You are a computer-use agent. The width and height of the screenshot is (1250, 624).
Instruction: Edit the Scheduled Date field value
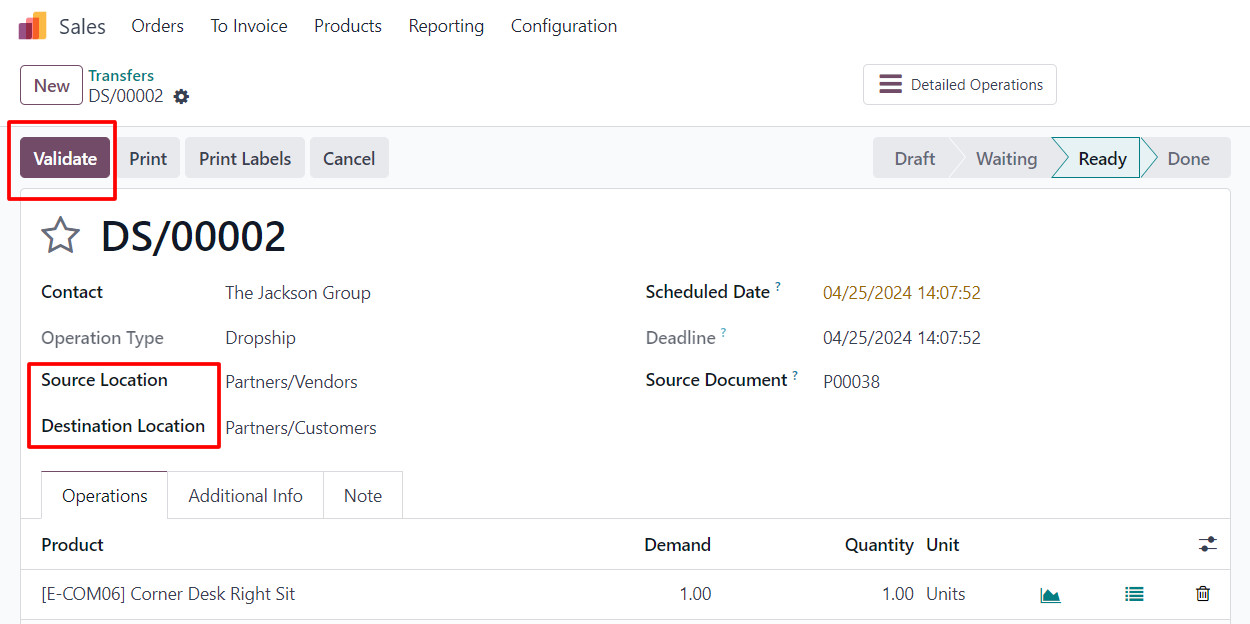pos(902,293)
